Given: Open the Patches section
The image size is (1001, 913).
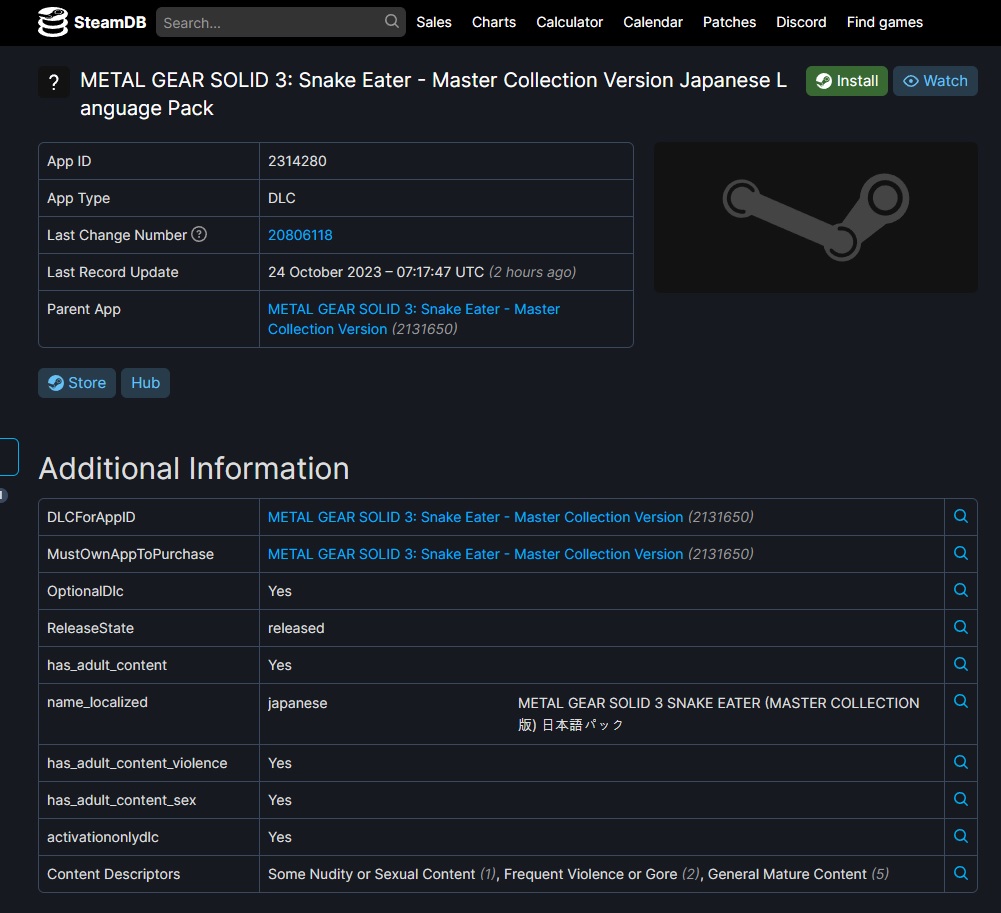Looking at the screenshot, I should tap(729, 22).
